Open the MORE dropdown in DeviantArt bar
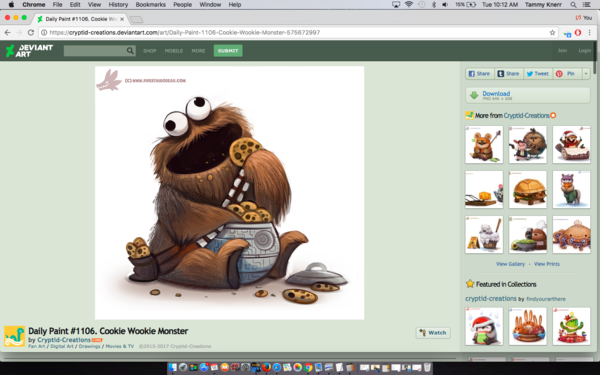Image resolution: width=600 pixels, height=375 pixels. coord(198,51)
